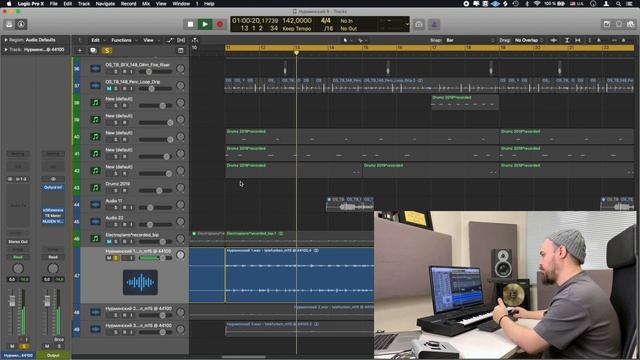
Task: Toggle the Flex show/hide icon
Action: (181, 40)
